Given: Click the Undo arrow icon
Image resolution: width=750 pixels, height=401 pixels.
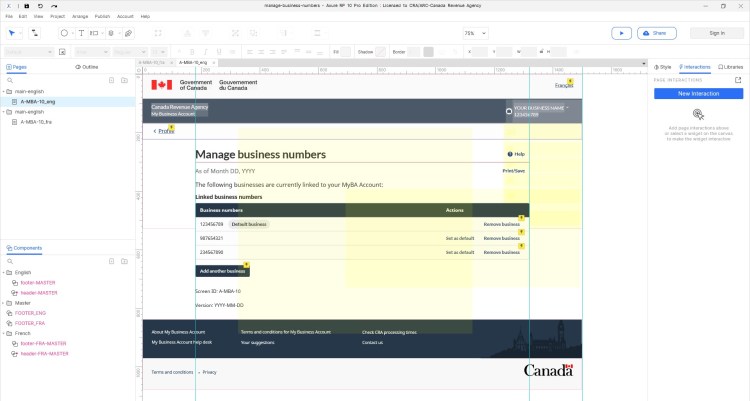Looking at the screenshot, I should (x=40, y=6).
